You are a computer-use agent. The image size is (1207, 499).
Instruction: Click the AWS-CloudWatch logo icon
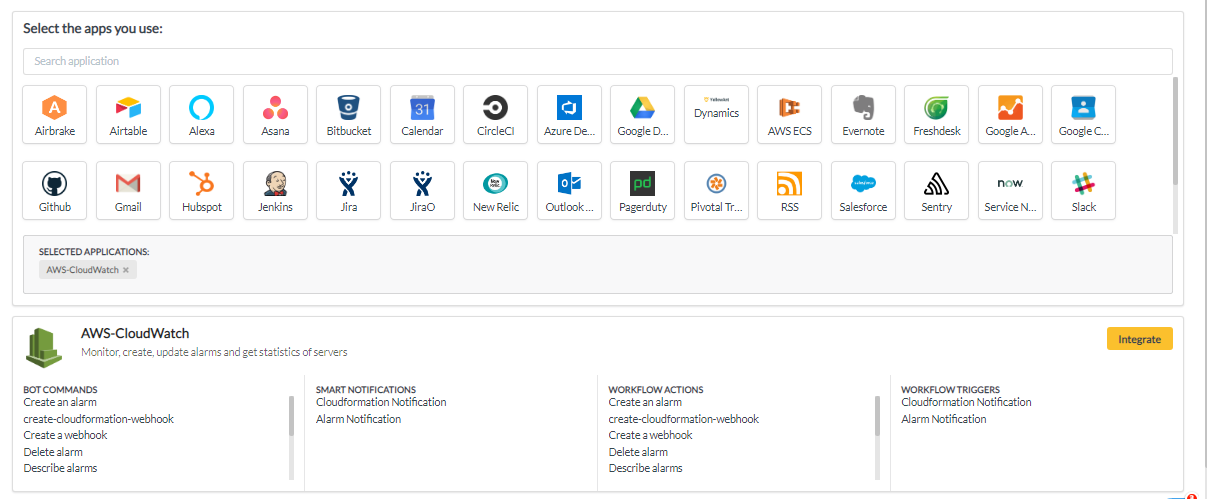[x=45, y=346]
